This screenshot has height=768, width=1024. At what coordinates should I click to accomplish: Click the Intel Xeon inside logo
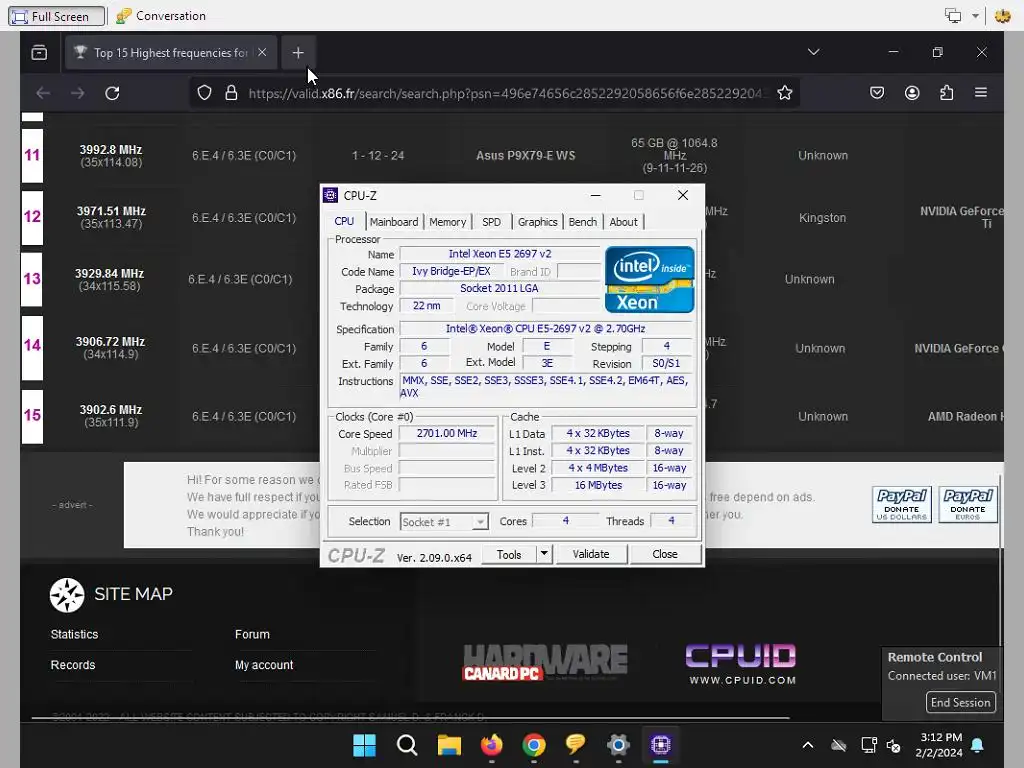click(x=649, y=280)
